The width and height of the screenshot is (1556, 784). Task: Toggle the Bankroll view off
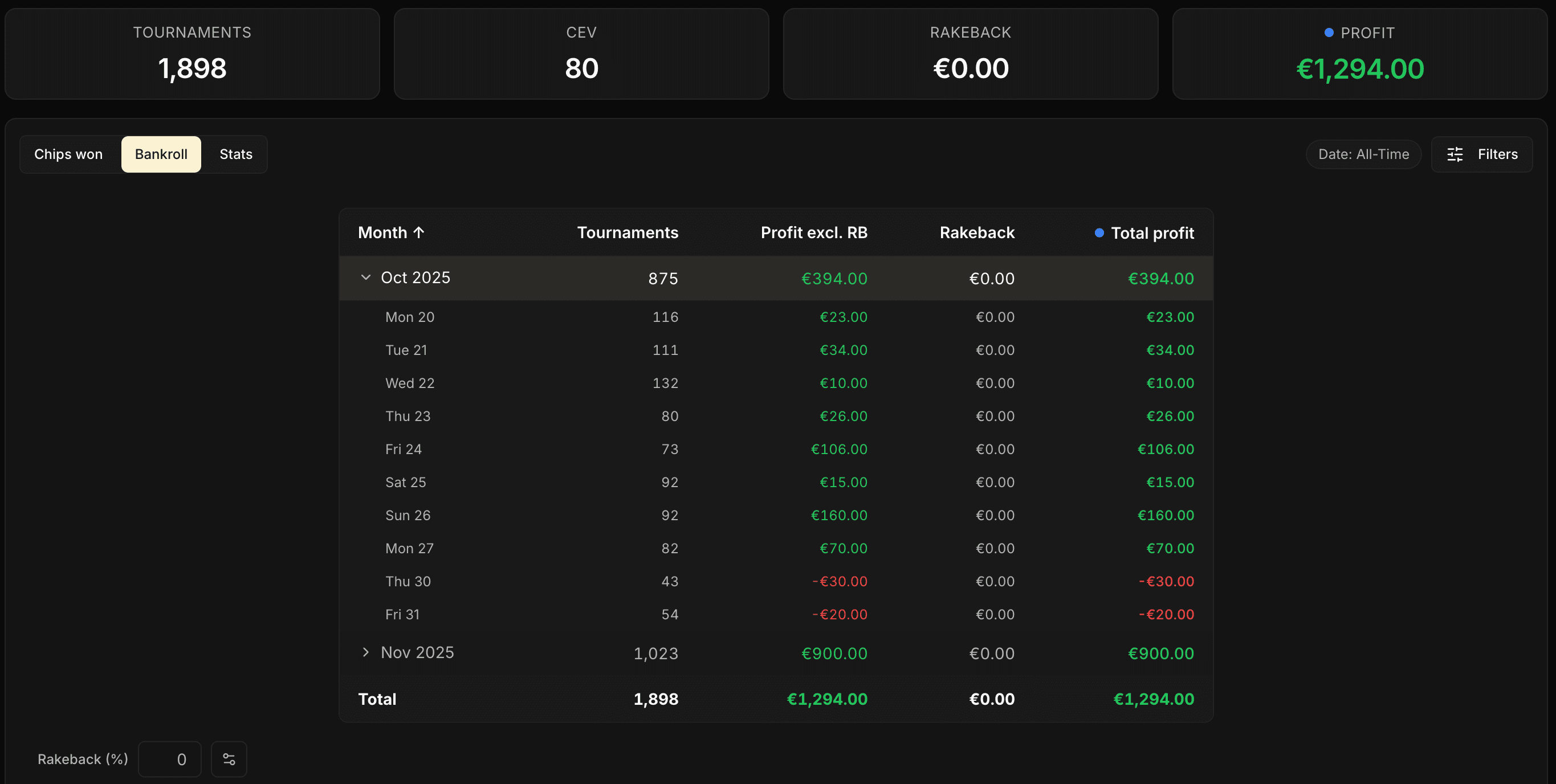tap(161, 154)
